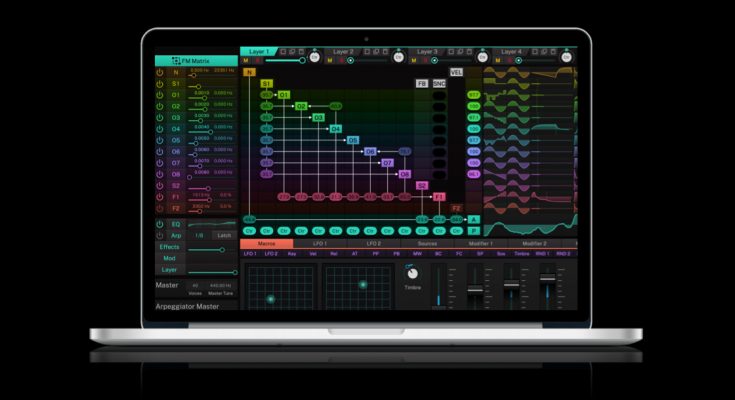Viewport: 735px width, 400px height.
Task: Click the S2 node in the matrix
Action: click(x=421, y=186)
